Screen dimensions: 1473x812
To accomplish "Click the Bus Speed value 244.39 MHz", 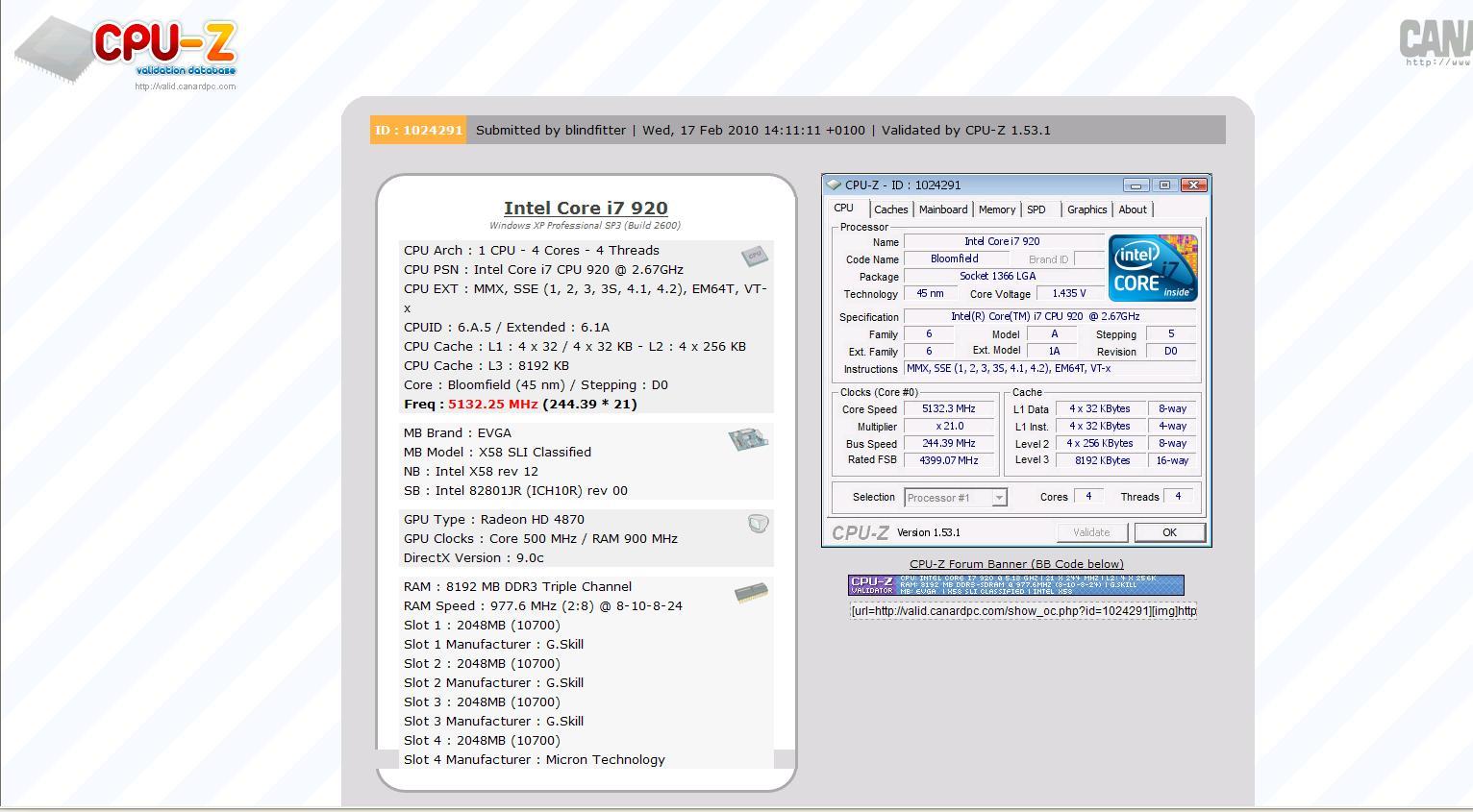I will (949, 444).
